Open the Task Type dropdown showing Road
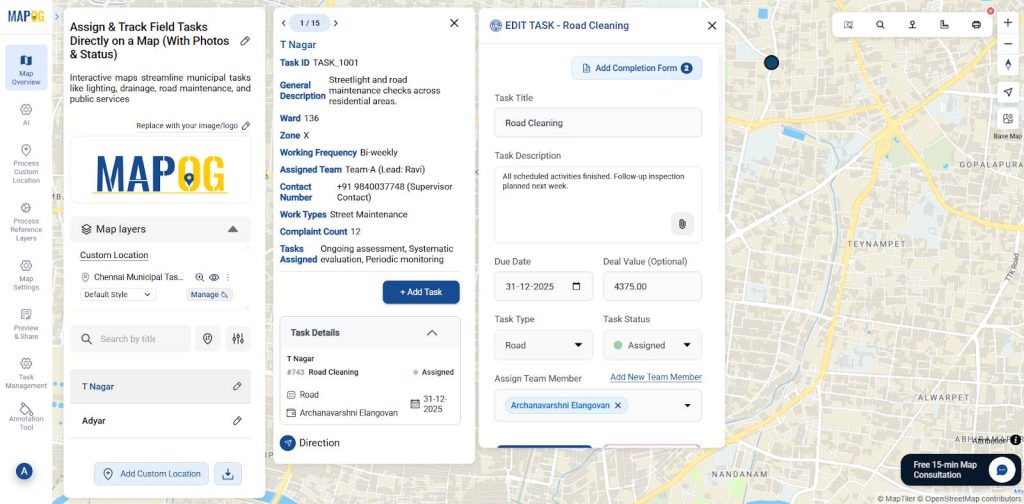 click(x=543, y=345)
